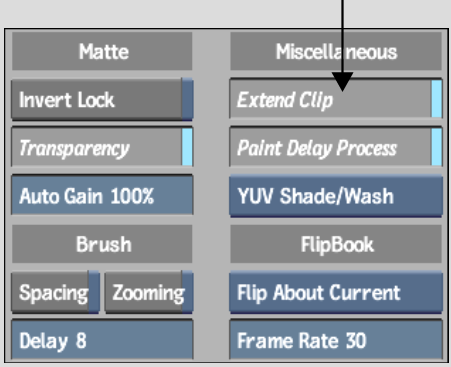Screen dimensions: 451x367
Task: Click the FlipBook section header
Action: 336,244
